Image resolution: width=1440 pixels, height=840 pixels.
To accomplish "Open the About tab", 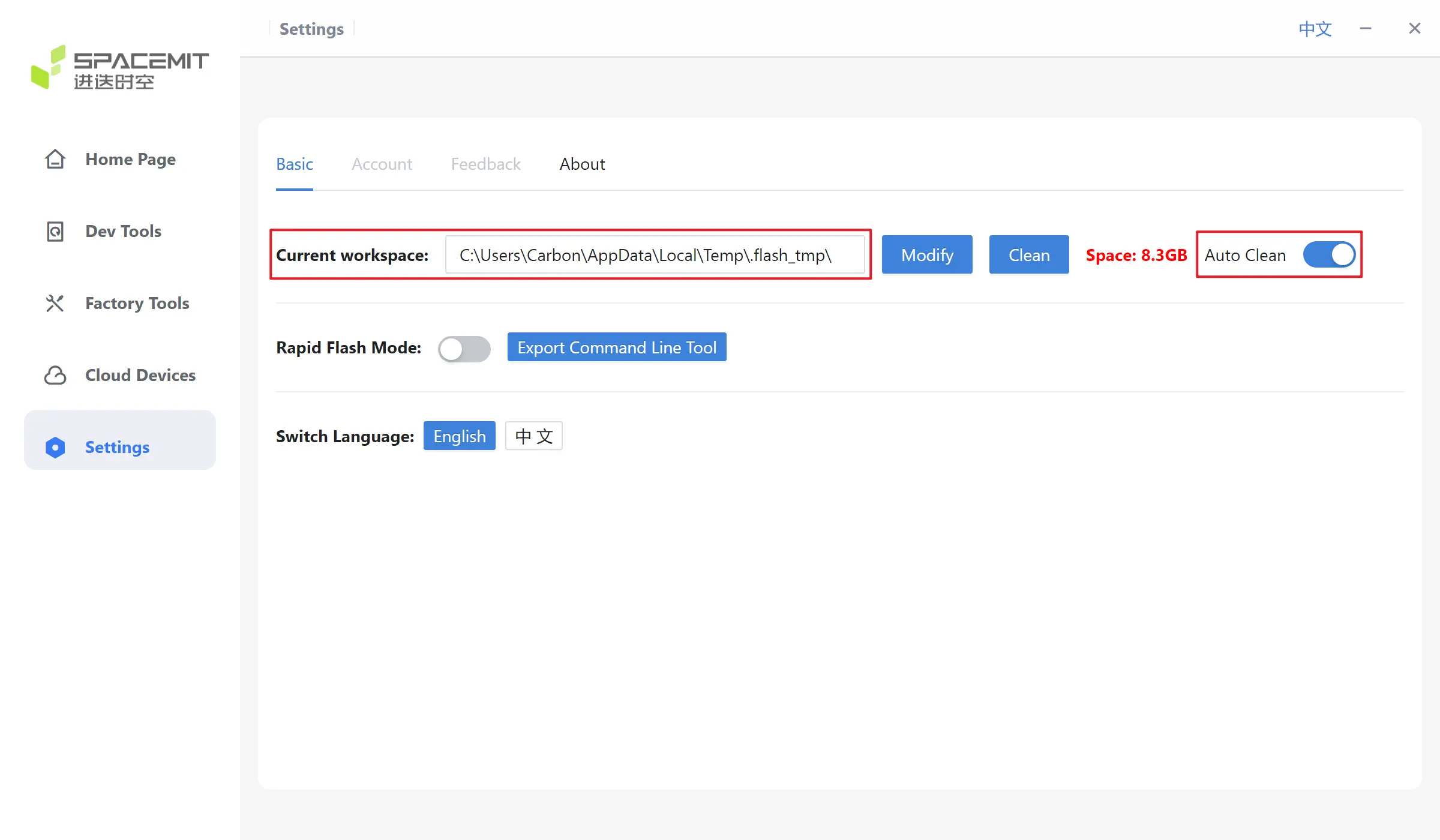I will point(582,164).
